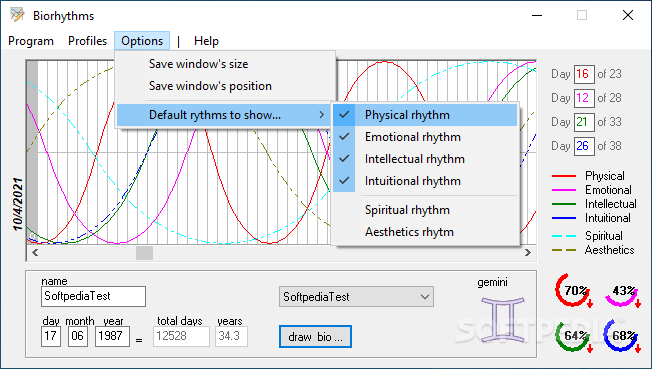Uncheck Intellectual rhythm in submenu
Viewport: 652px width, 369px height.
point(425,159)
